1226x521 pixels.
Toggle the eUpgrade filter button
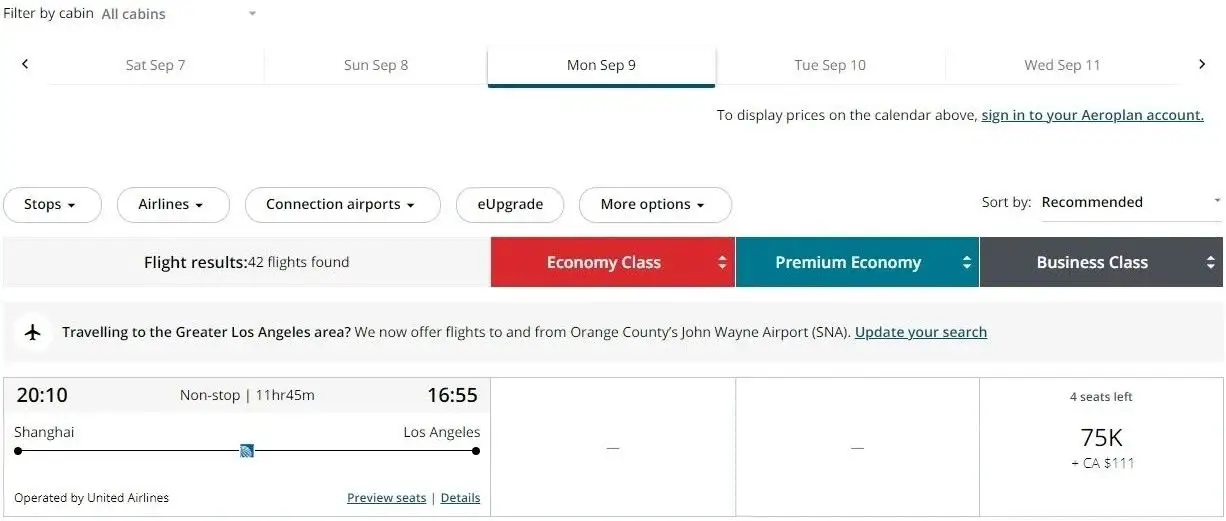[510, 205]
